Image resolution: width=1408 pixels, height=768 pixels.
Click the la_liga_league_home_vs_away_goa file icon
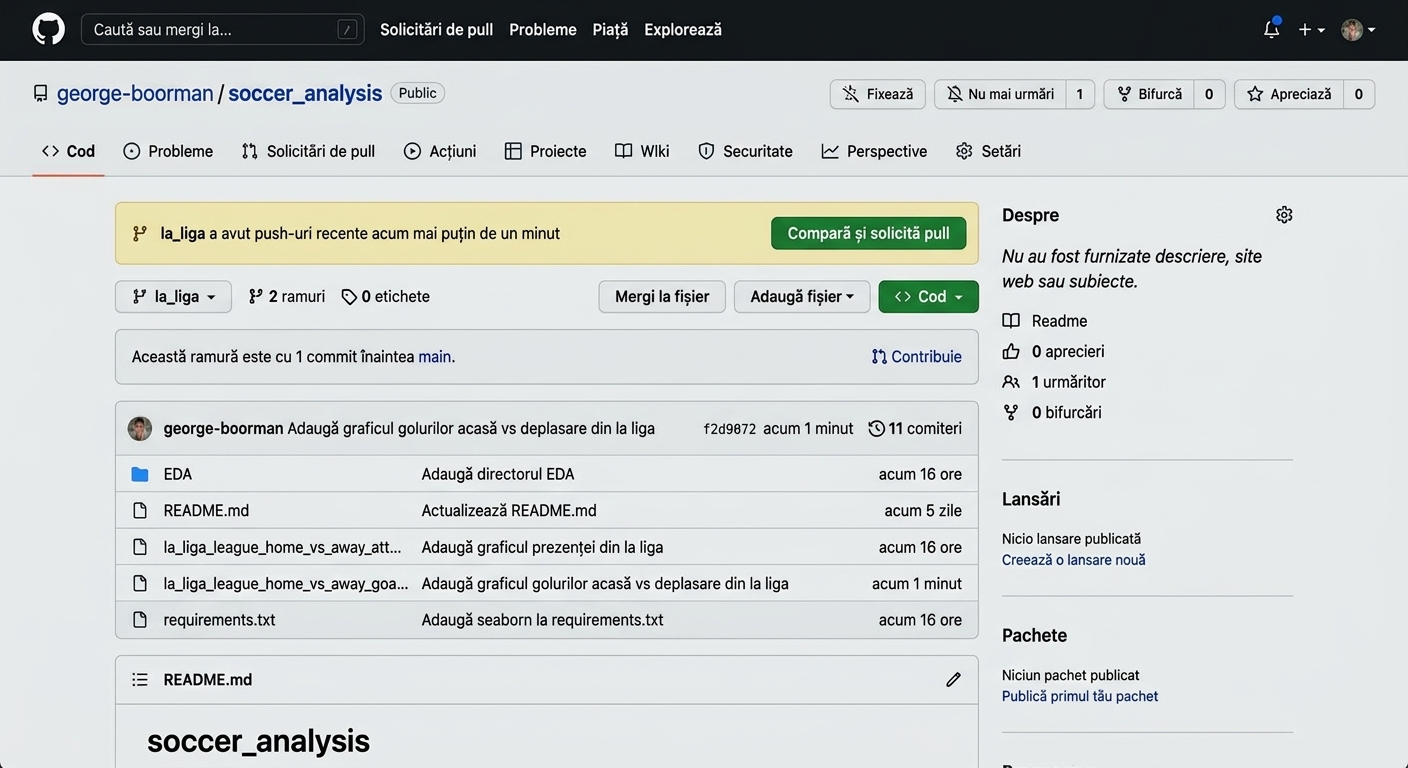pos(140,583)
